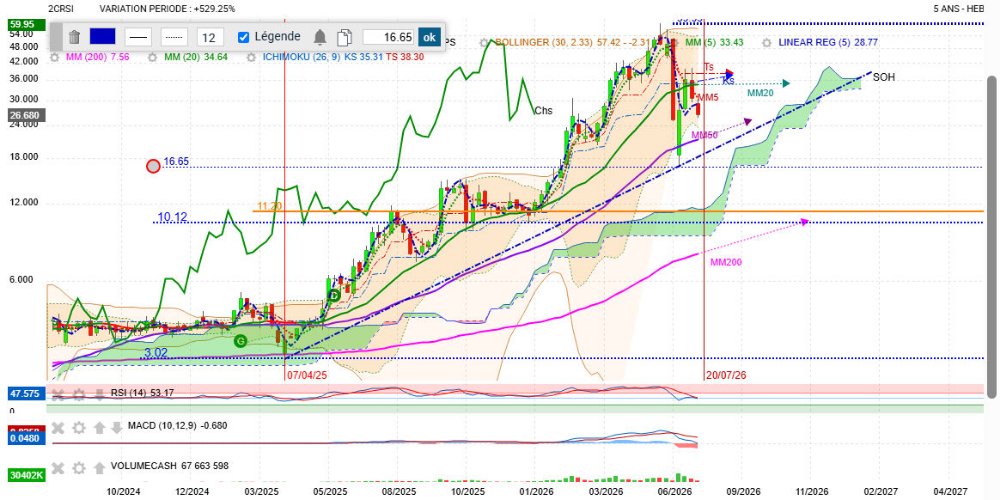Click the MM50 projection label
Viewport: 1000px width, 500px height.
tap(704, 135)
